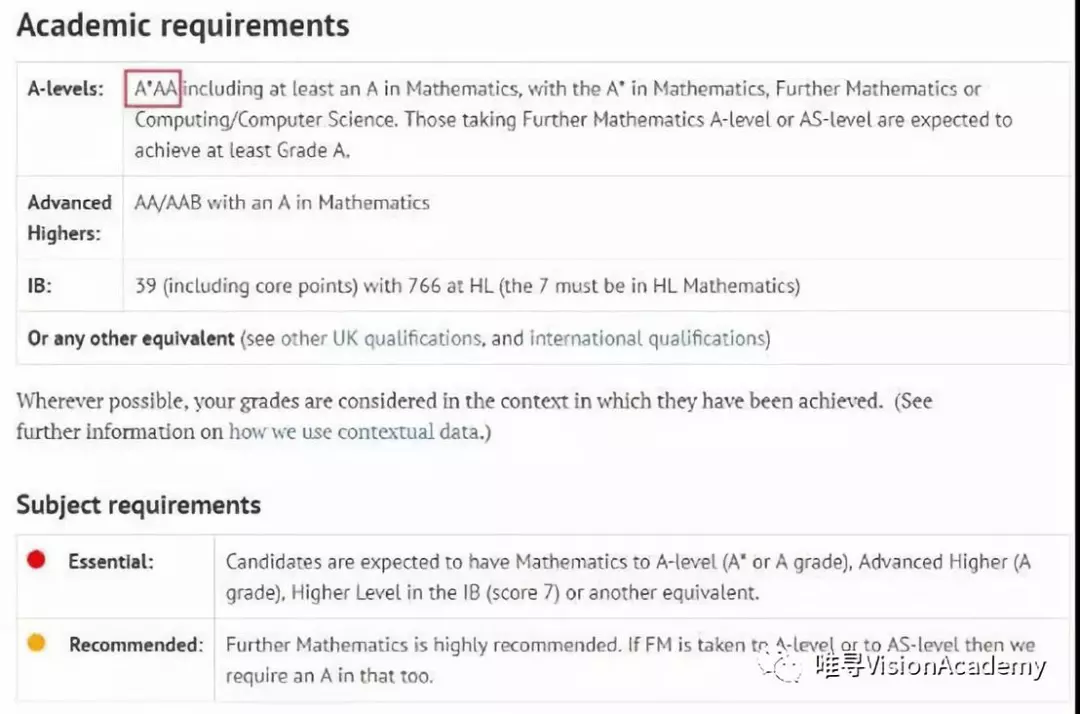Screen dimensions: 1080x714
Task: Click the highlighted A*AA grade box
Action: point(153,88)
